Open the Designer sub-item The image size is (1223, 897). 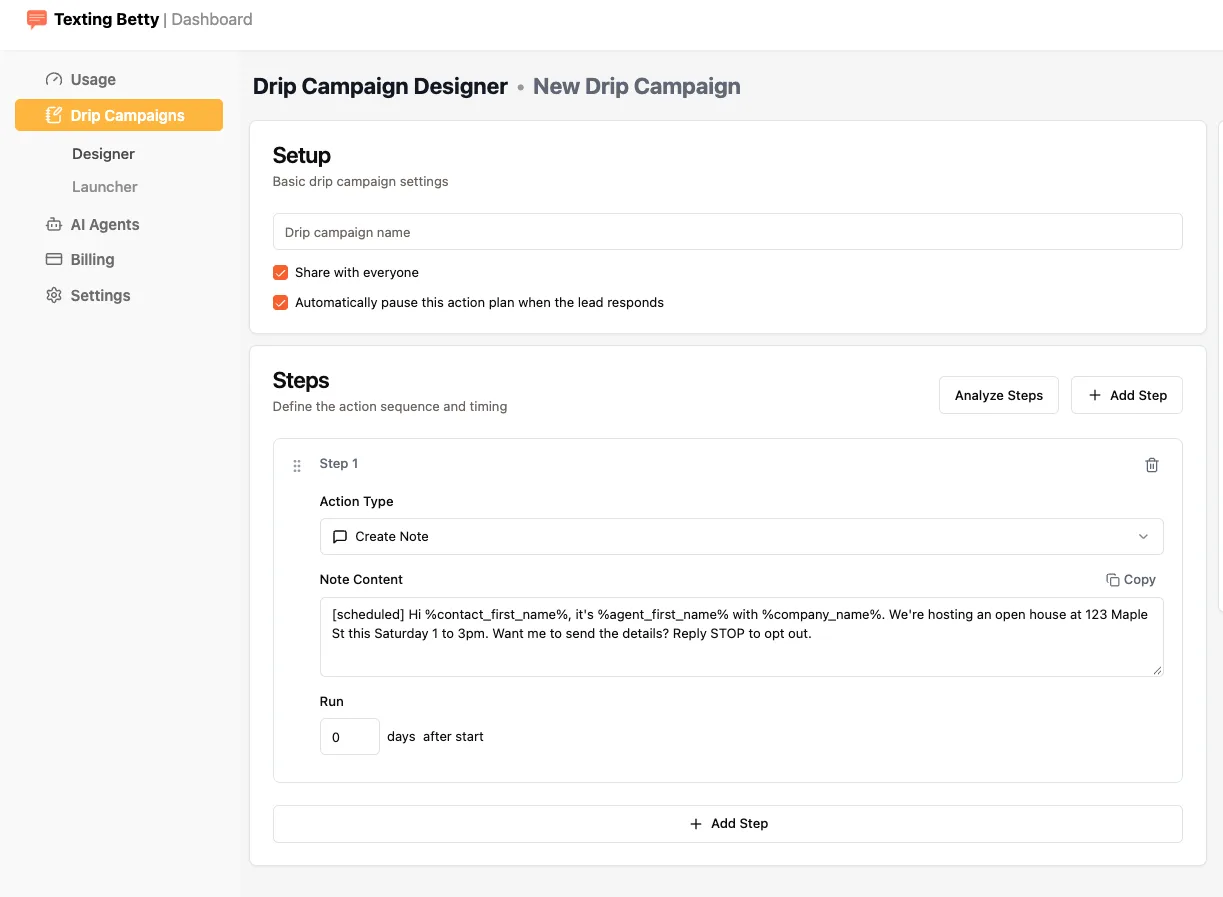pyautogui.click(x=103, y=154)
